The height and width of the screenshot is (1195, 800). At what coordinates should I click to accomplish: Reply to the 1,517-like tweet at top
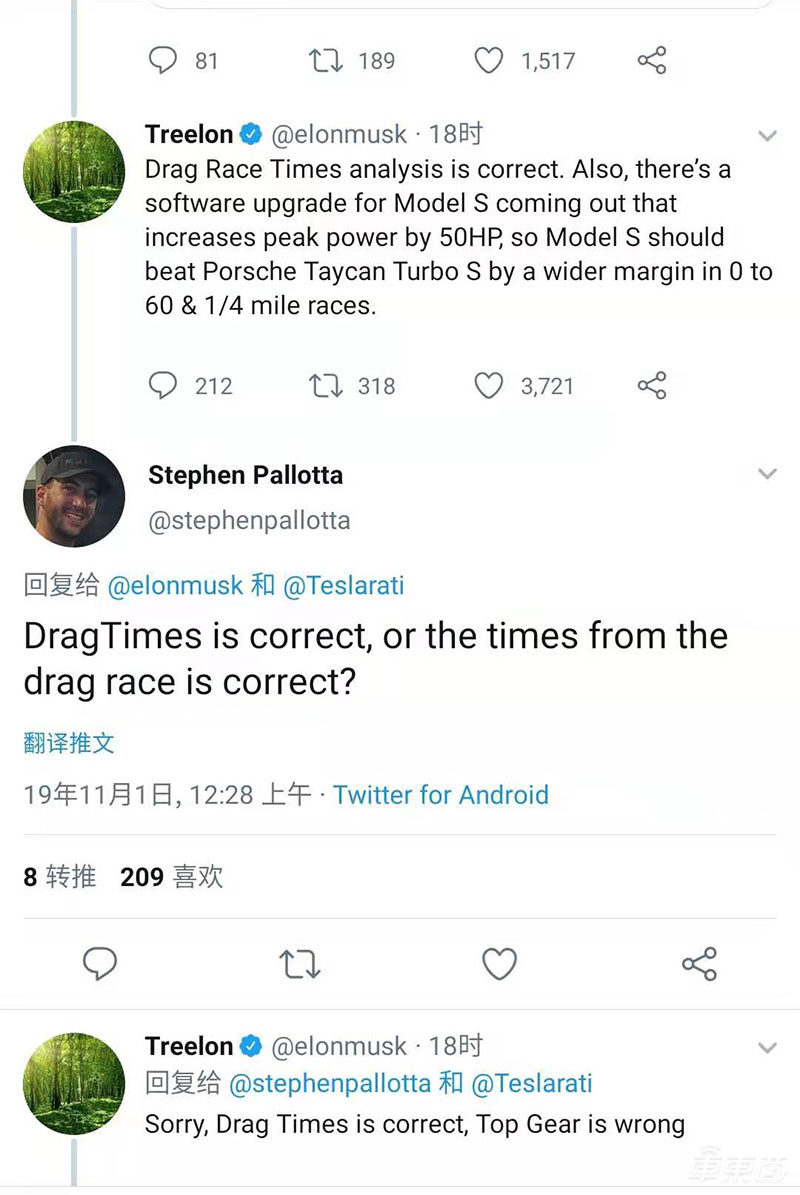(163, 61)
